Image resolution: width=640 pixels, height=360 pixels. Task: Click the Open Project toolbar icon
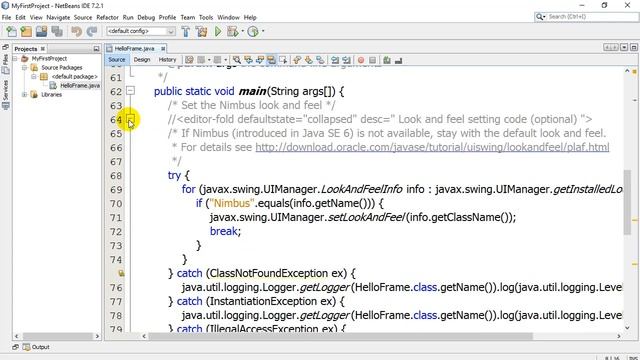[x=41, y=31]
